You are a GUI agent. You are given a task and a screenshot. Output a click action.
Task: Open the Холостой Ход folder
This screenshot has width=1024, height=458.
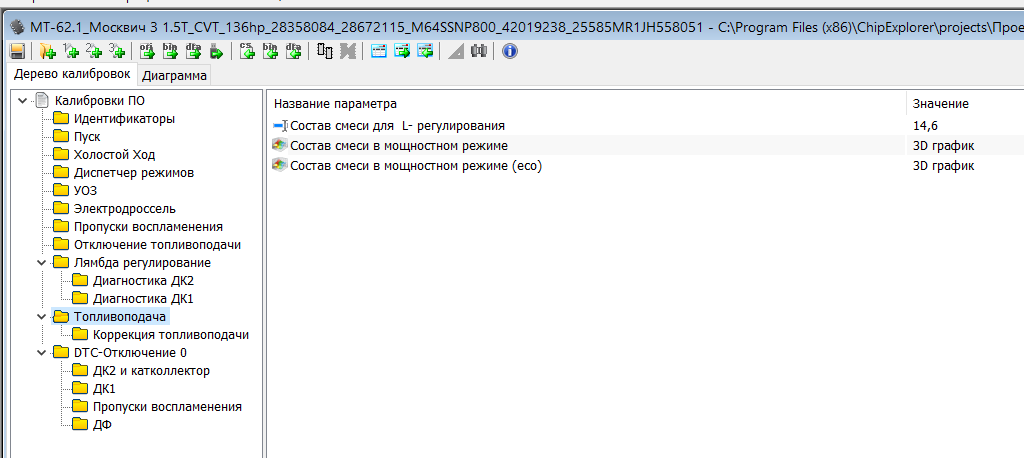(x=113, y=155)
